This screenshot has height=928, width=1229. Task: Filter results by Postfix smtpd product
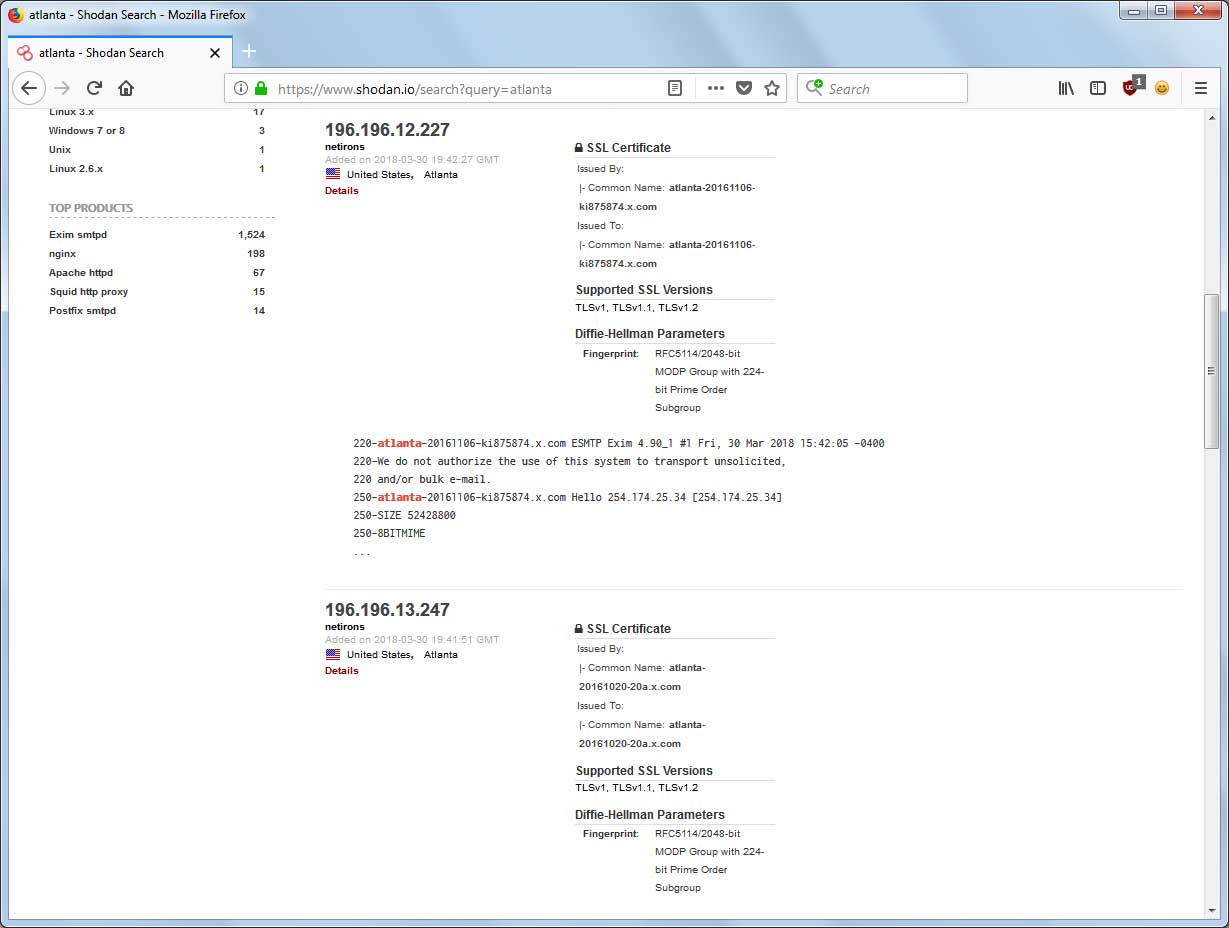(x=82, y=310)
